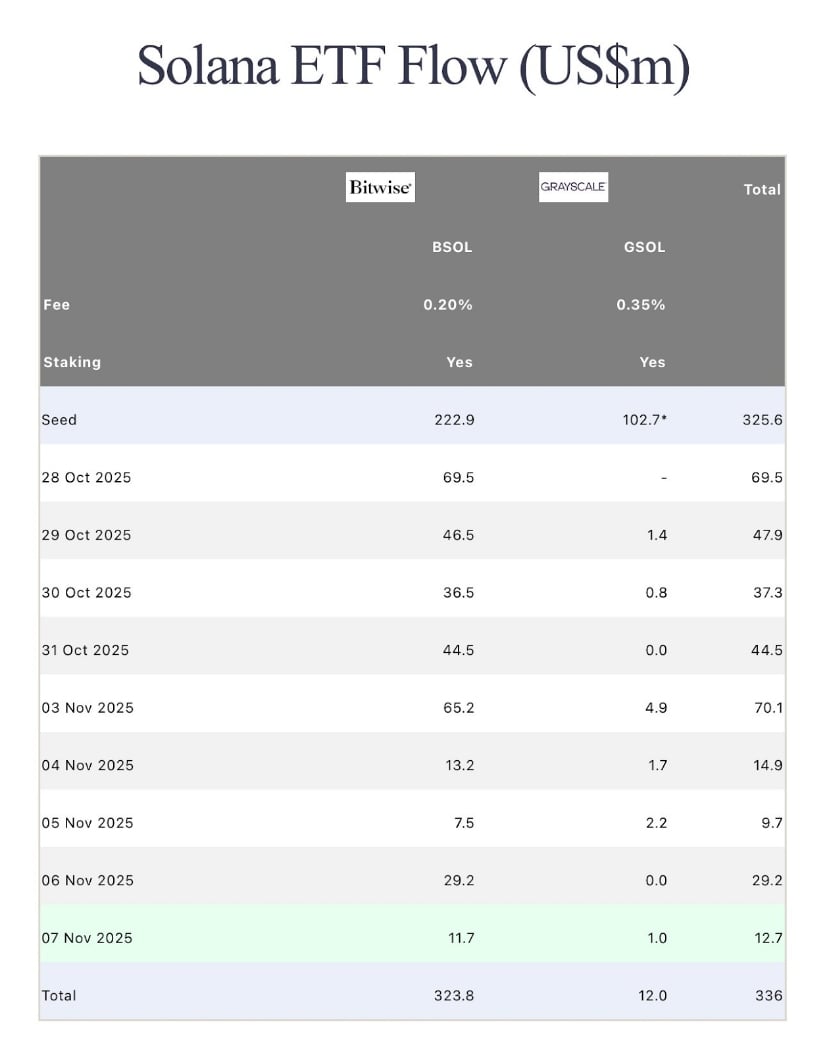Click the Bitwise logo
Image resolution: width=825 pixels, height=1053 pixels.
[x=380, y=187]
